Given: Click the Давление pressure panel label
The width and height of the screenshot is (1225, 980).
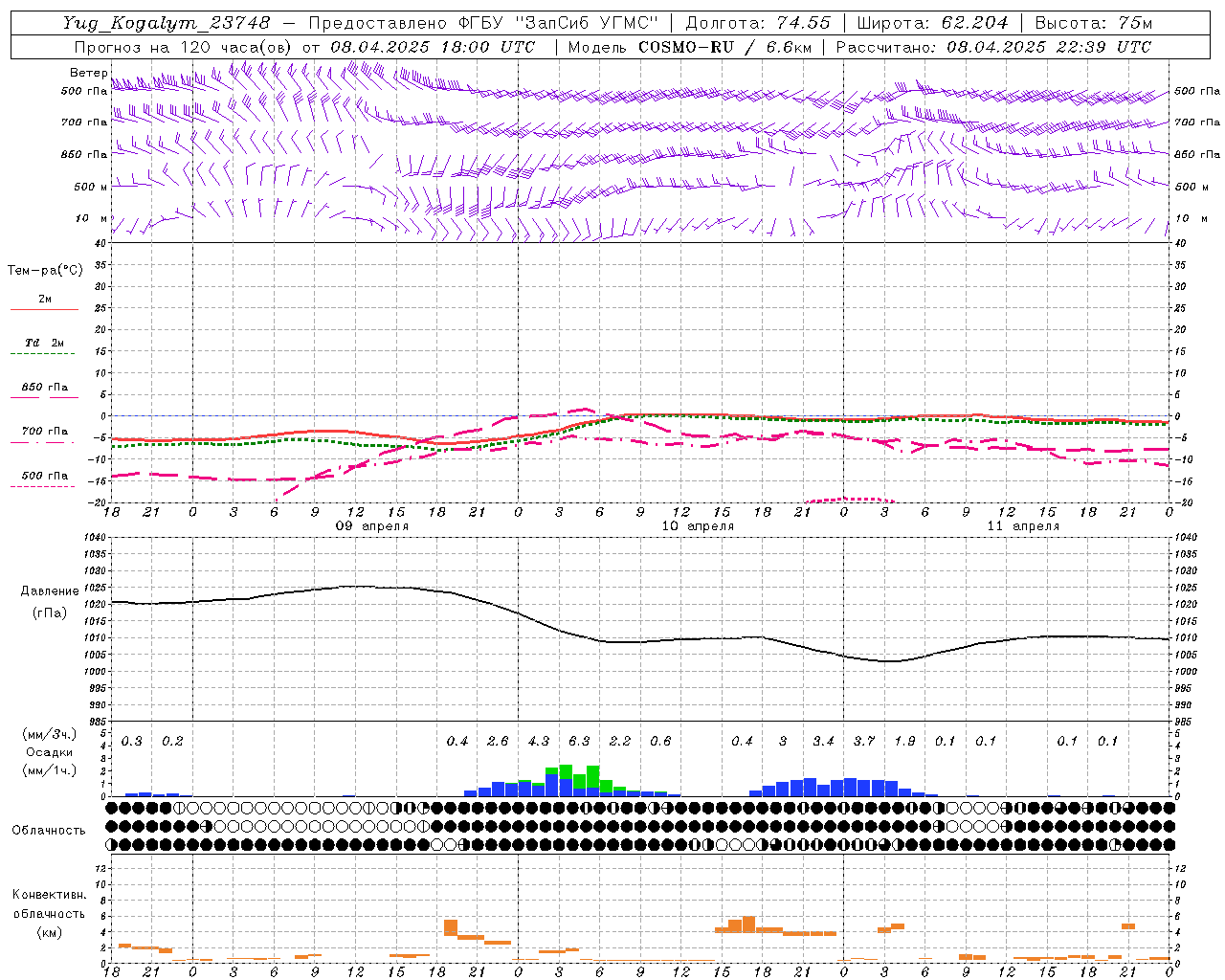Looking at the screenshot, I should coord(50,591).
